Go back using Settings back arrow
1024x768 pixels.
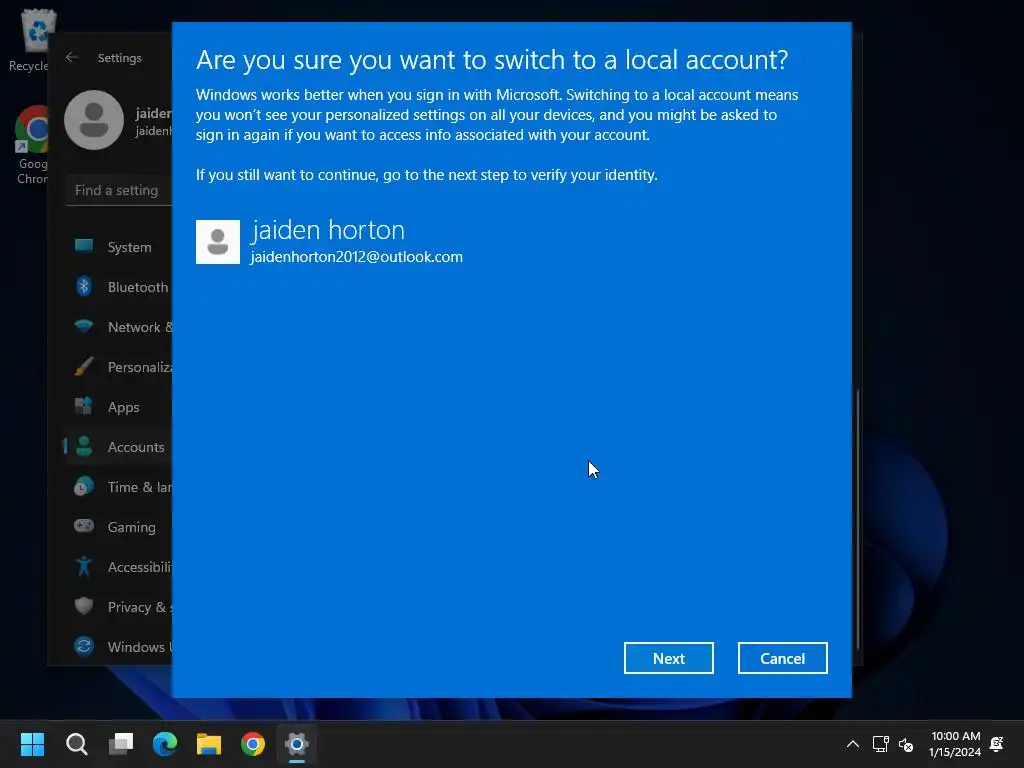click(x=72, y=57)
